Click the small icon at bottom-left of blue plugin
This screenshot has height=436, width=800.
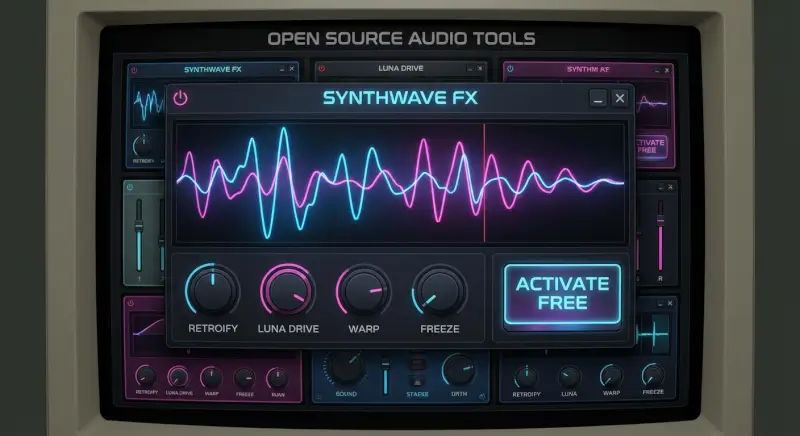[x=319, y=396]
